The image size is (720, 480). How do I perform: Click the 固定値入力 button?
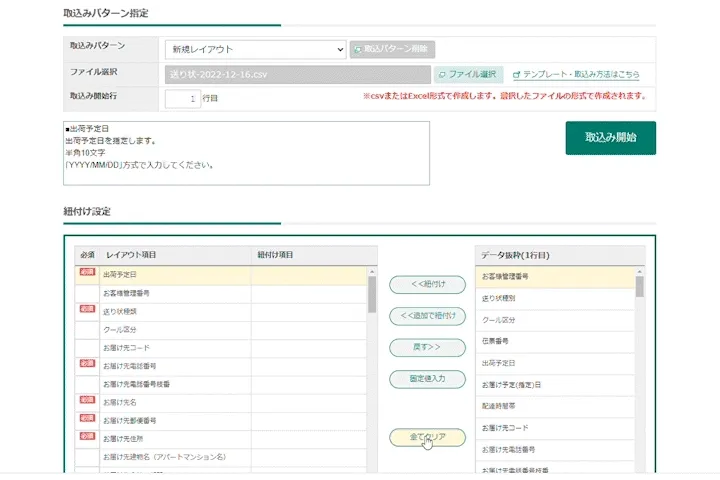[x=428, y=379]
